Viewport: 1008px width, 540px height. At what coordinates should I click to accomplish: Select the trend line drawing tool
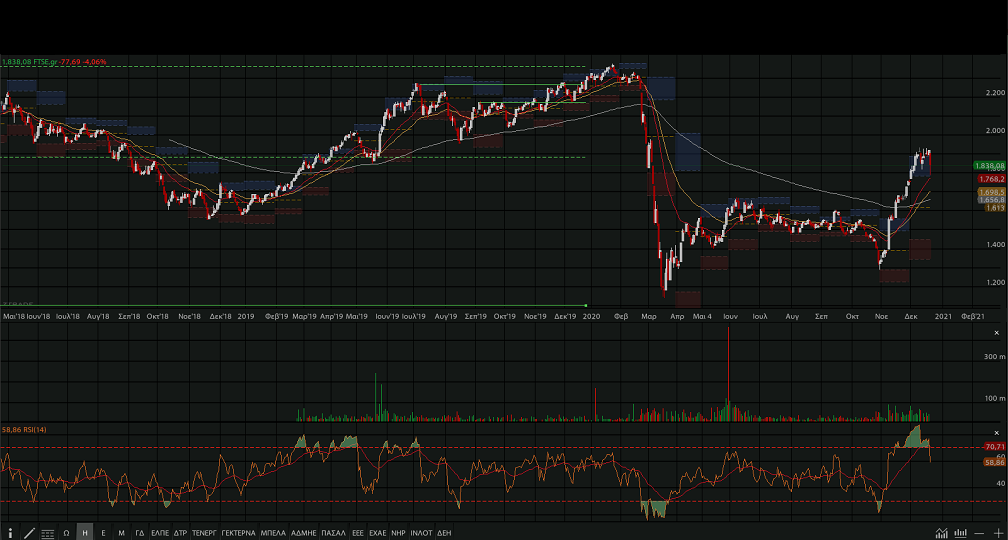pos(29,533)
